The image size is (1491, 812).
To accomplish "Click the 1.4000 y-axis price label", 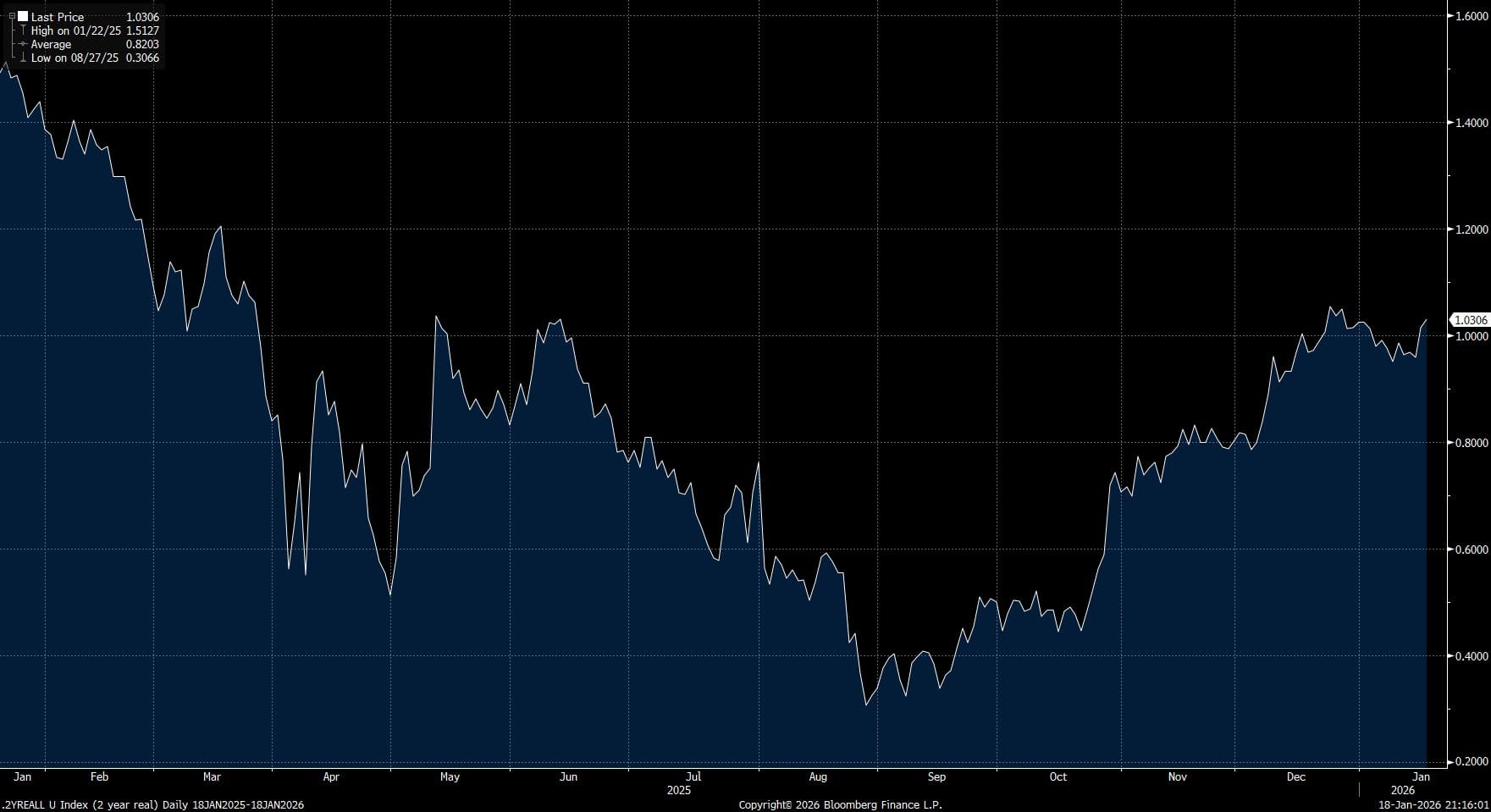I will (1471, 123).
